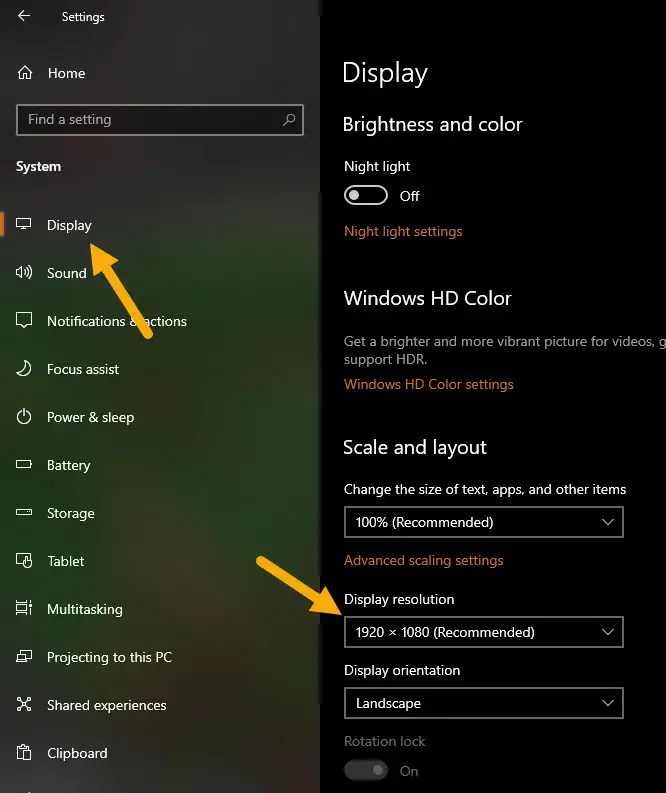Open Windows HD Color settings link
Image resolution: width=666 pixels, height=793 pixels.
click(x=429, y=384)
